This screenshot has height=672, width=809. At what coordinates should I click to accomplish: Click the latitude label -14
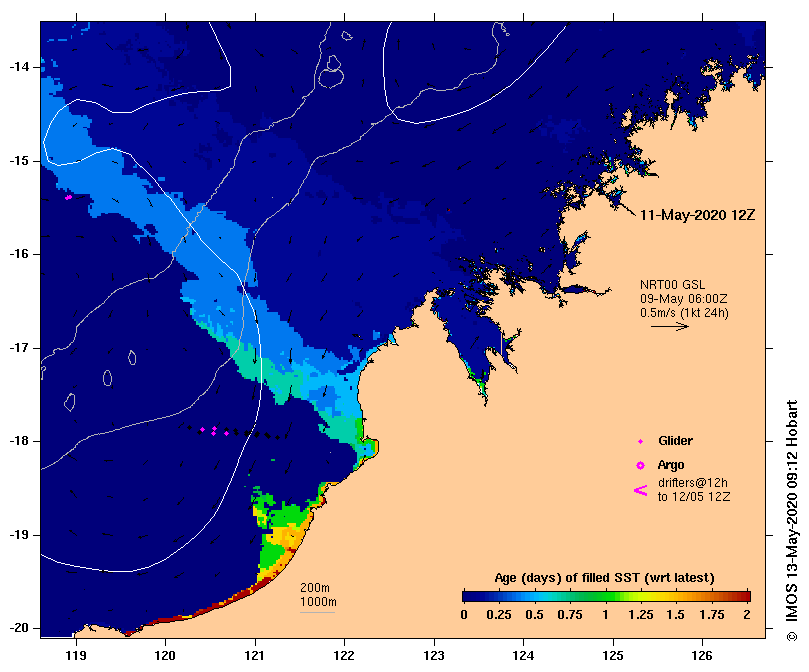19,67
